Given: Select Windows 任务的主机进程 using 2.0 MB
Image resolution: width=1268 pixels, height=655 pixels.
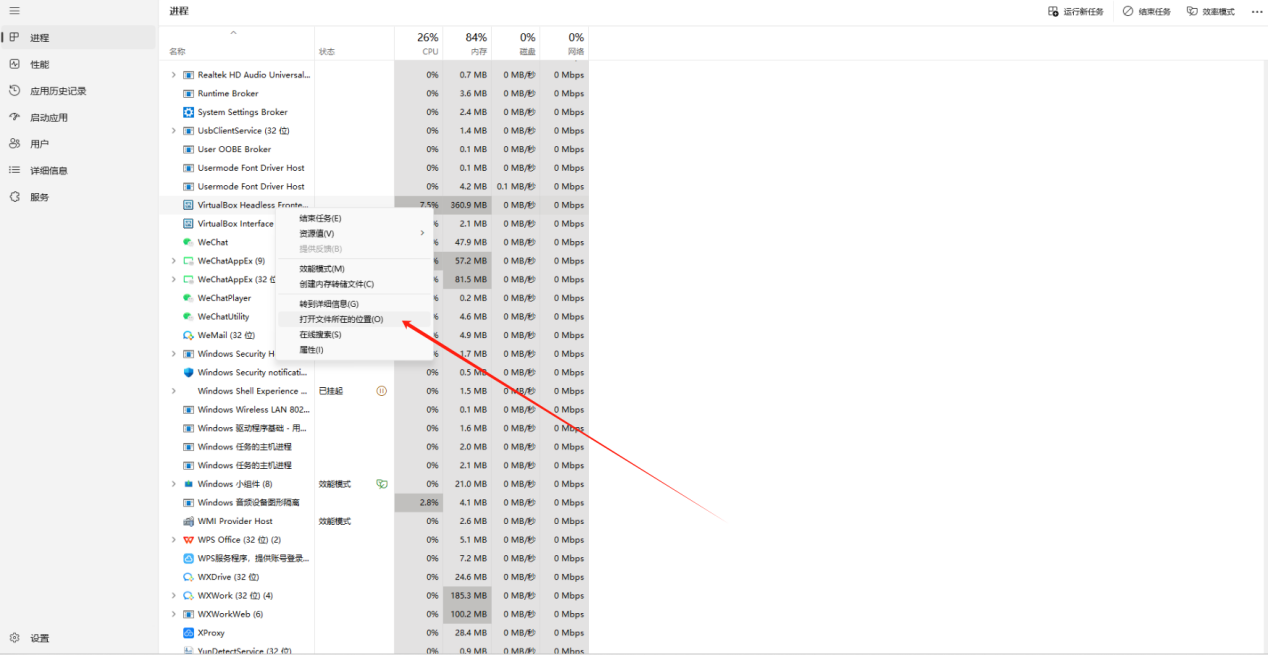Looking at the screenshot, I should (x=375, y=447).
